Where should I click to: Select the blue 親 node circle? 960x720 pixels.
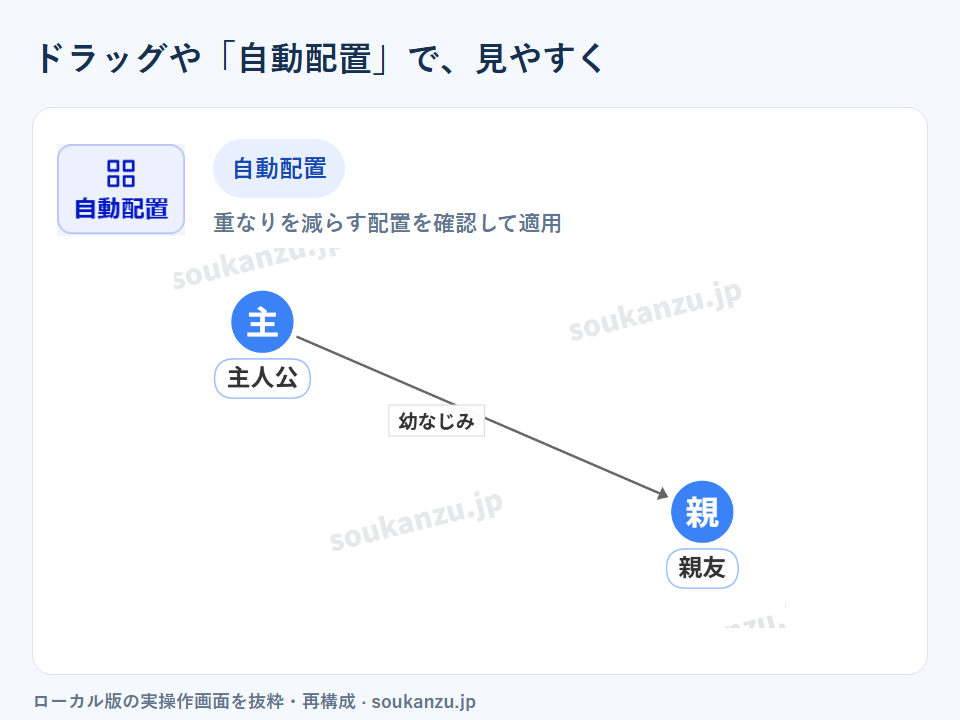702,512
